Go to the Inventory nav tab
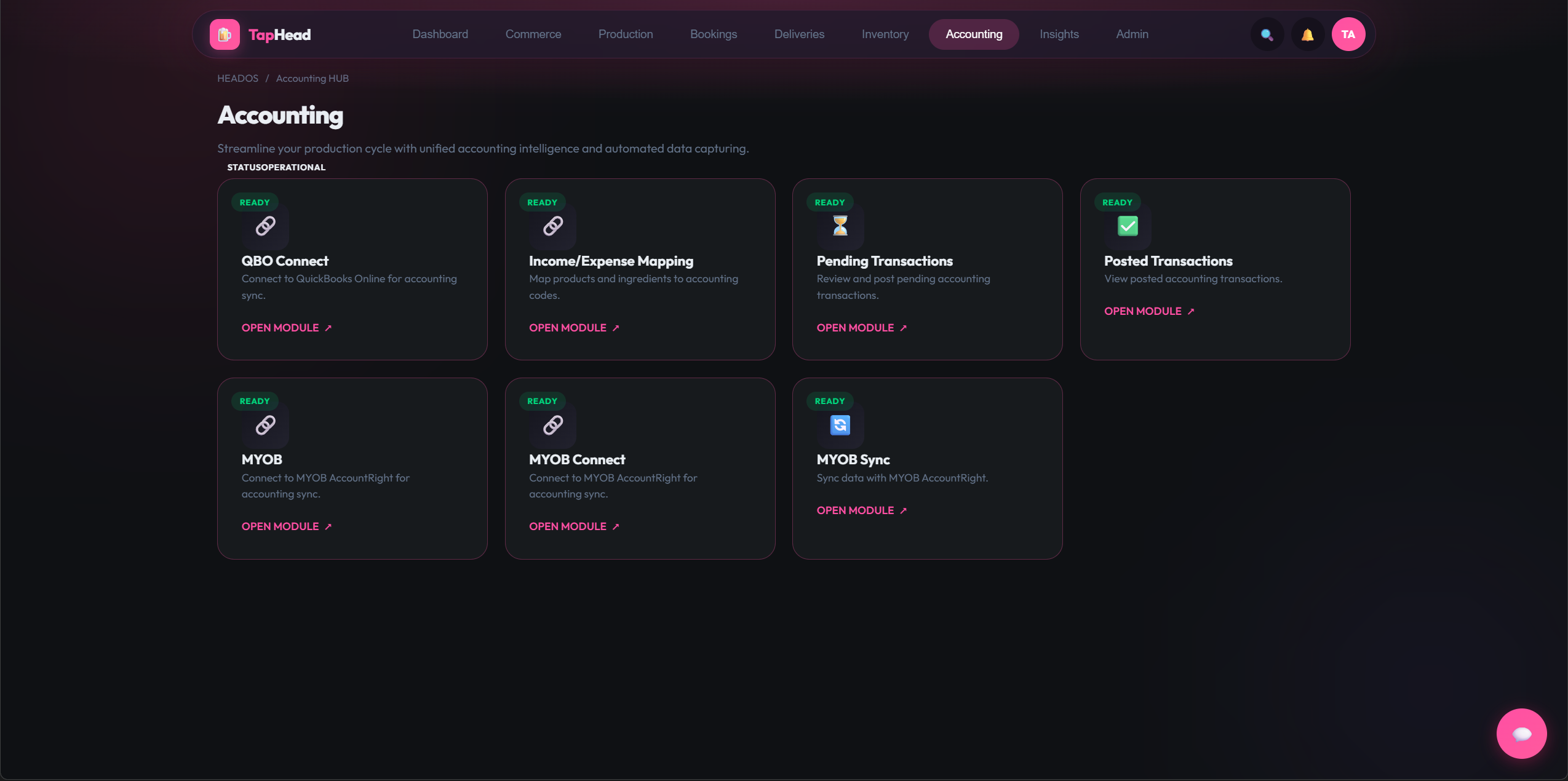The height and width of the screenshot is (781, 1568). (x=885, y=34)
